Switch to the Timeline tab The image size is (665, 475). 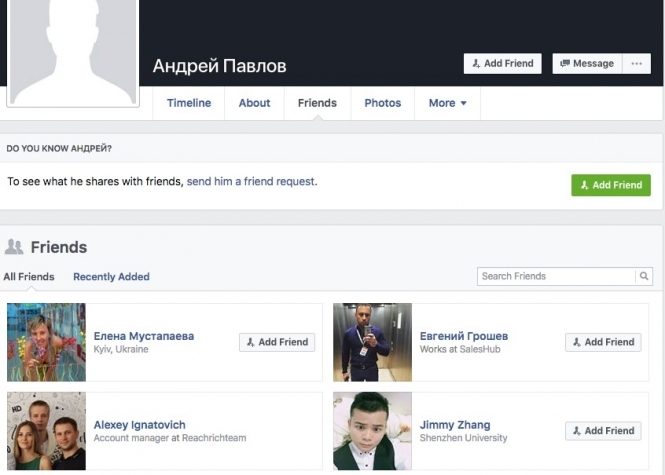pos(189,103)
